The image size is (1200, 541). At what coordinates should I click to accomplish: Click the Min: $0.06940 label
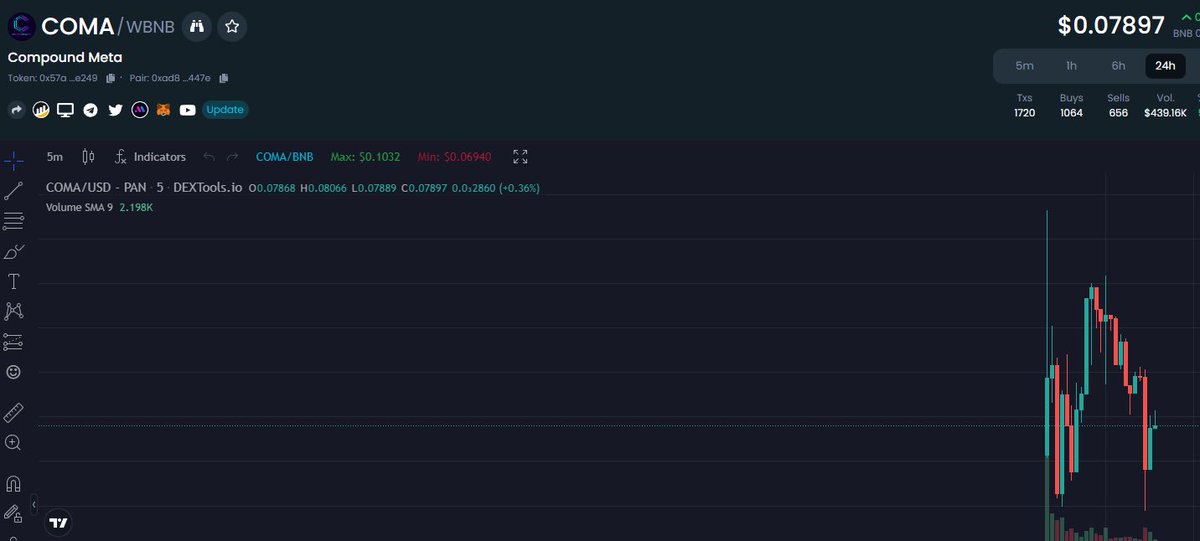coord(454,157)
